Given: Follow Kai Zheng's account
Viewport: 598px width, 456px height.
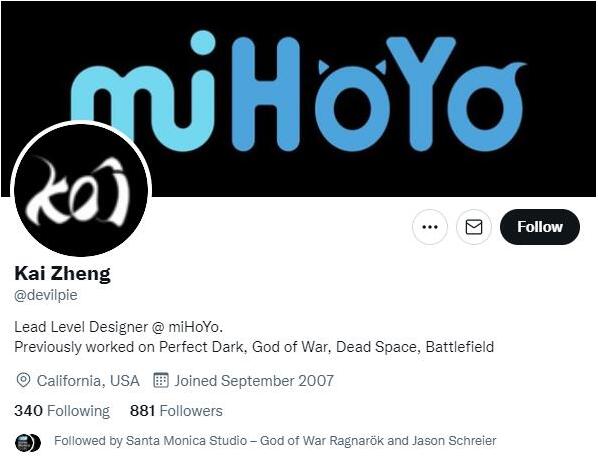Looking at the screenshot, I should pyautogui.click(x=540, y=227).
